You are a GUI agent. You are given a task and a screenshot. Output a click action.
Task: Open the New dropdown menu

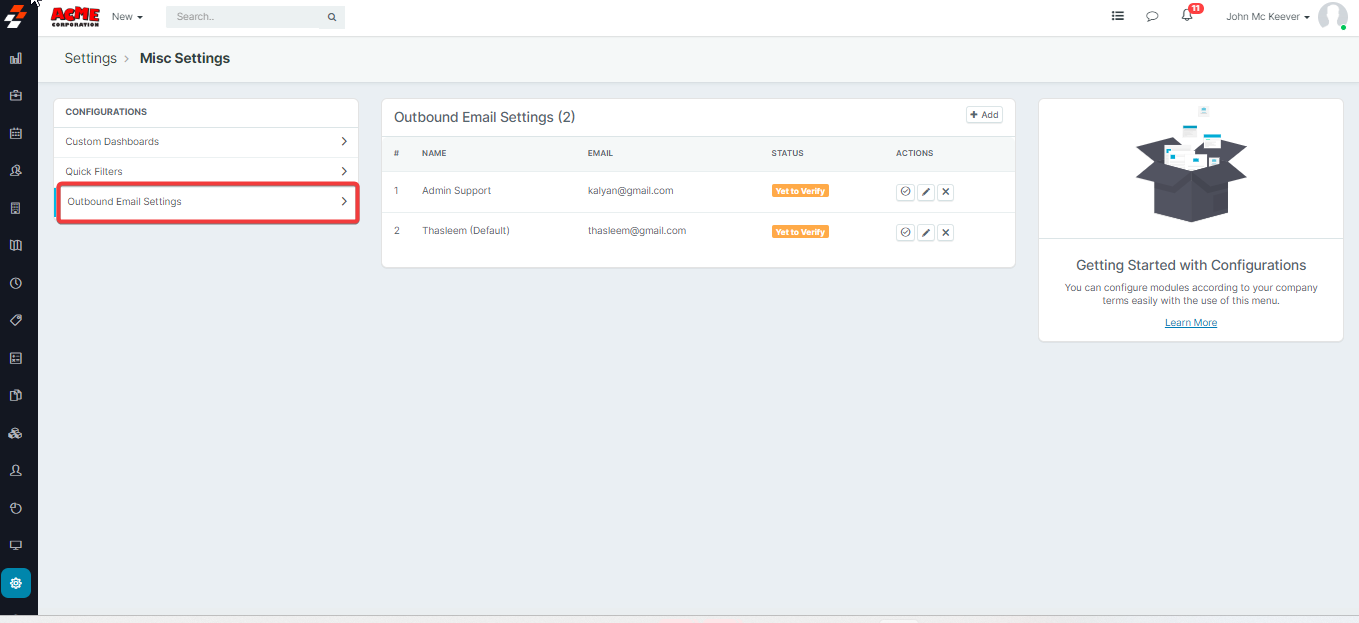127,17
